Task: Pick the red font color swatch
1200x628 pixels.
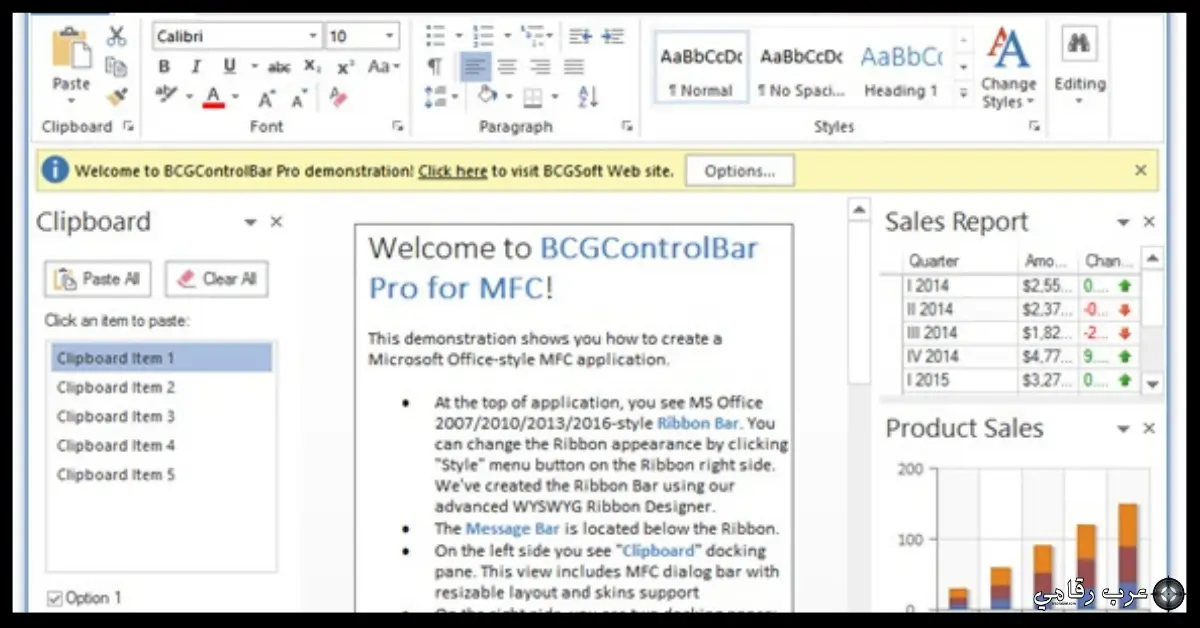Action: (213, 98)
